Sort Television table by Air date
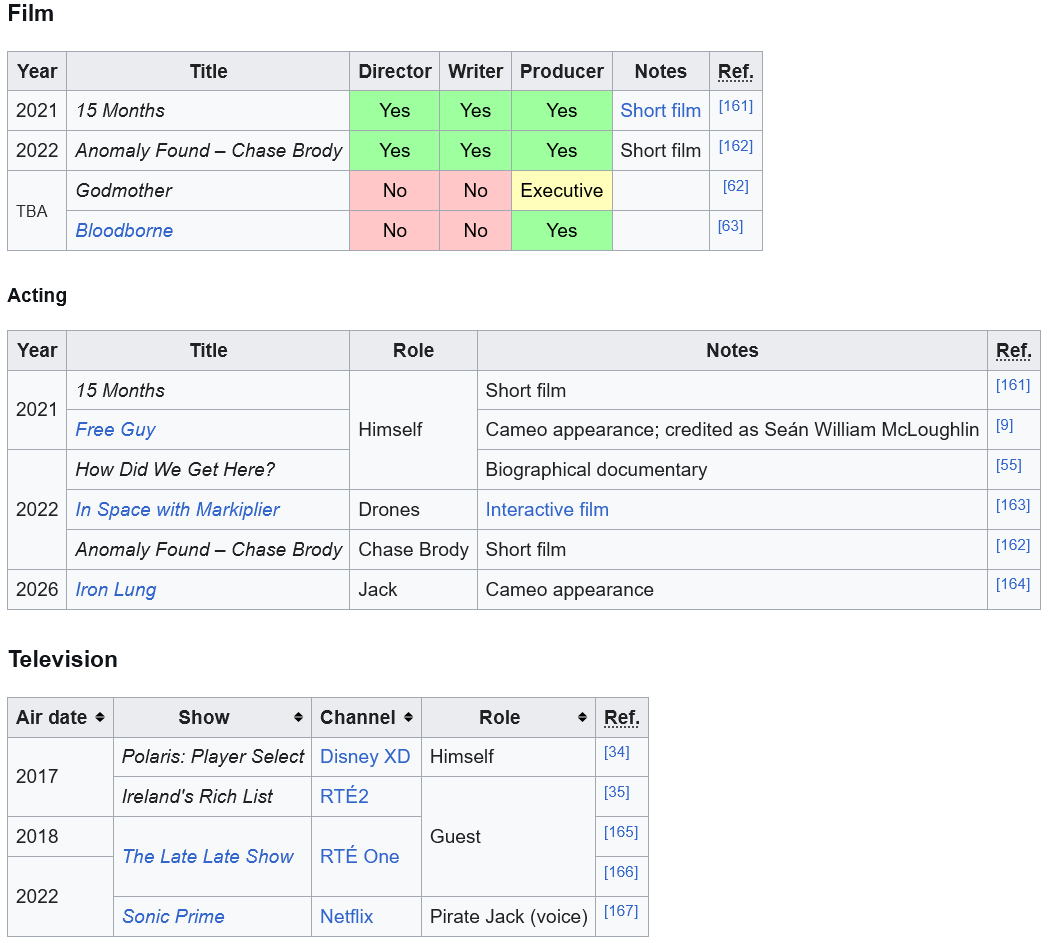 60,717
